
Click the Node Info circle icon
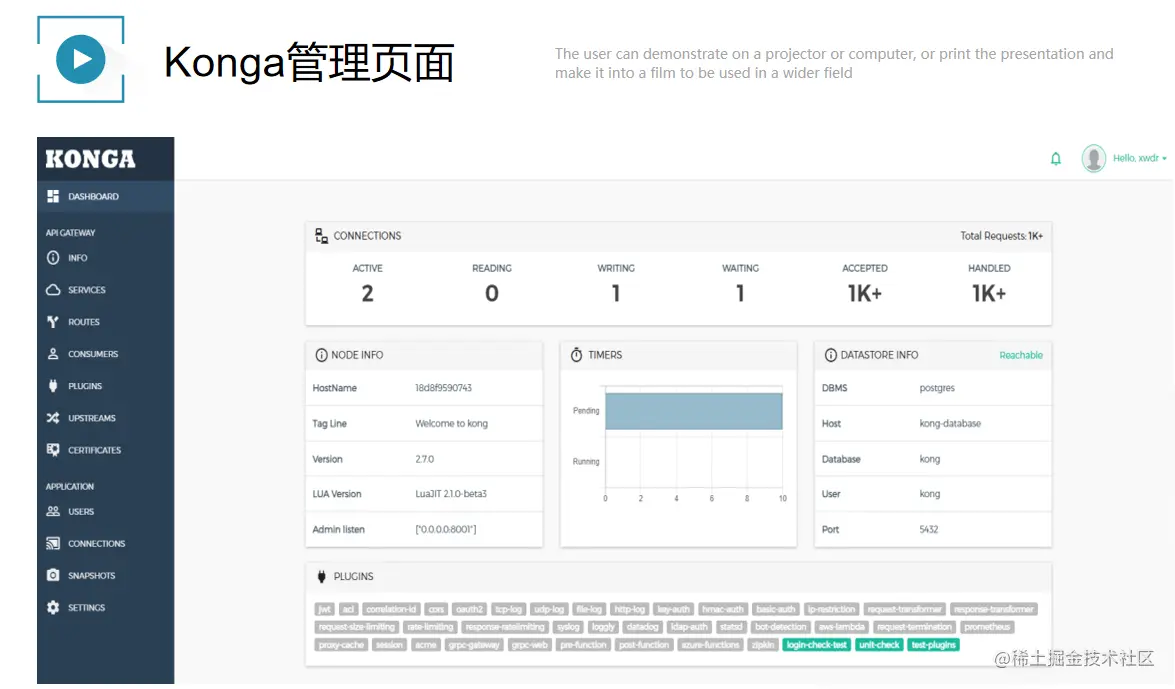321,355
